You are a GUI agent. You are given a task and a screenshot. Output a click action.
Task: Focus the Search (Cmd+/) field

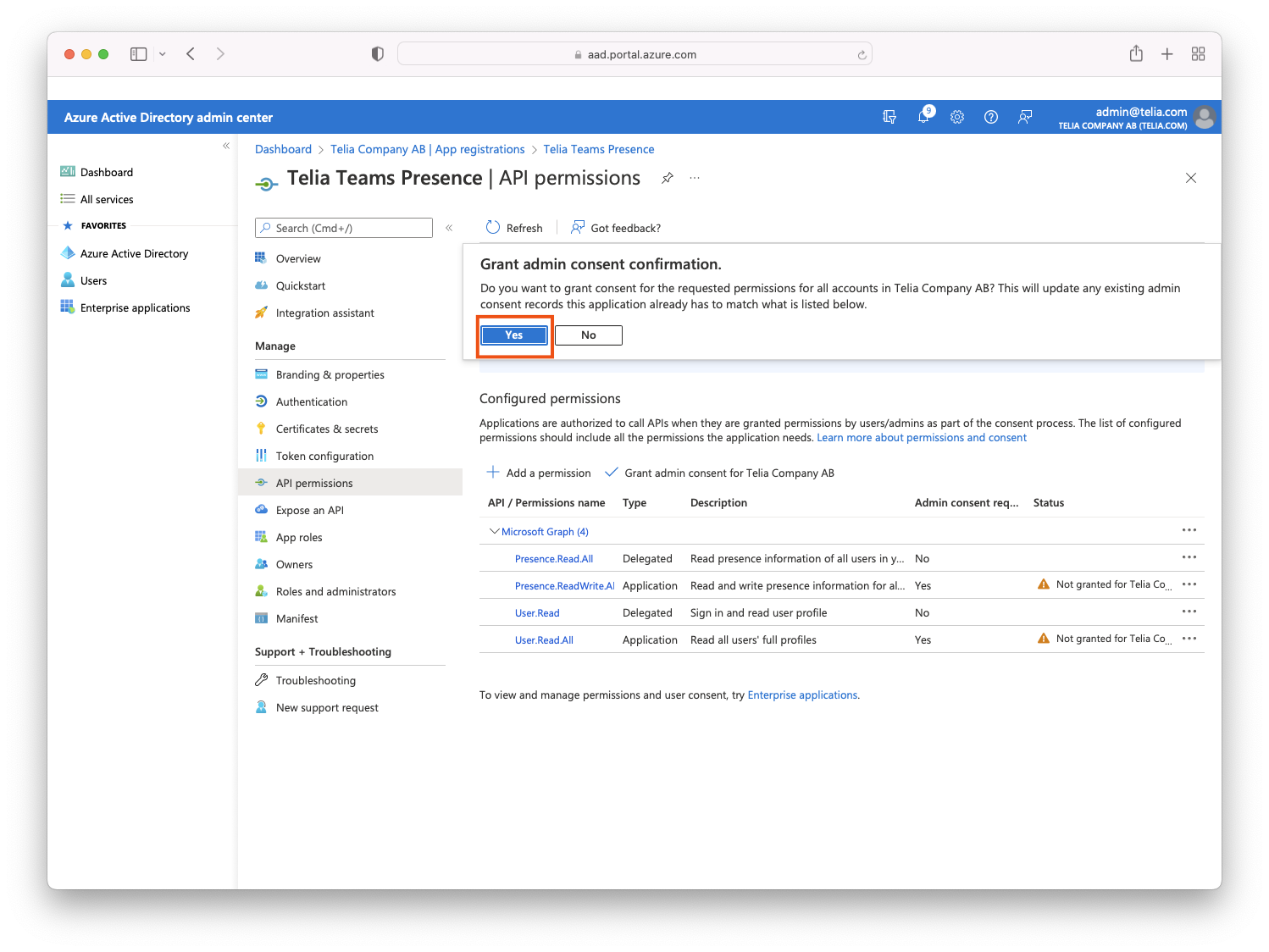344,228
